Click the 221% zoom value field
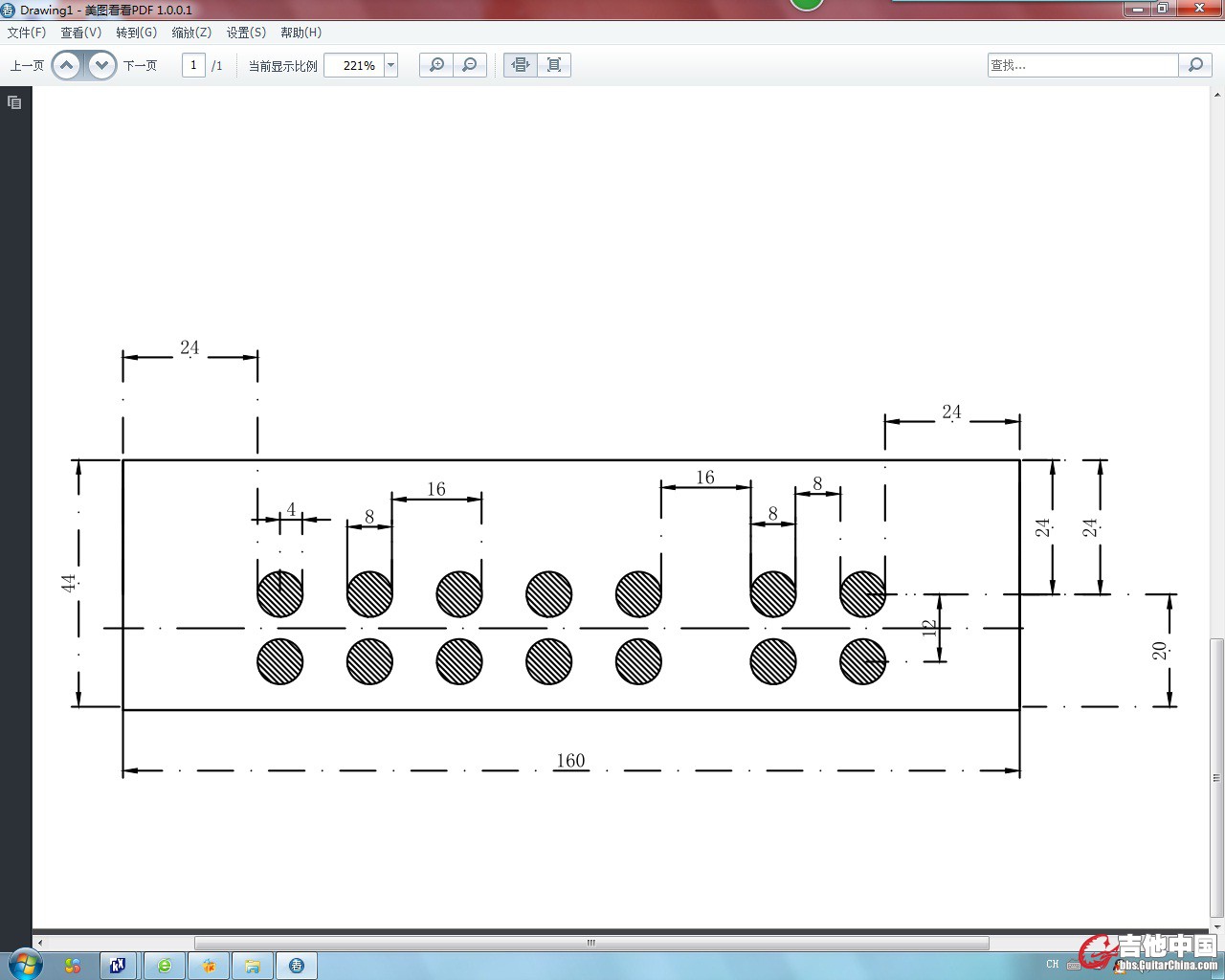Screen dimensions: 1225x980 click(x=354, y=65)
